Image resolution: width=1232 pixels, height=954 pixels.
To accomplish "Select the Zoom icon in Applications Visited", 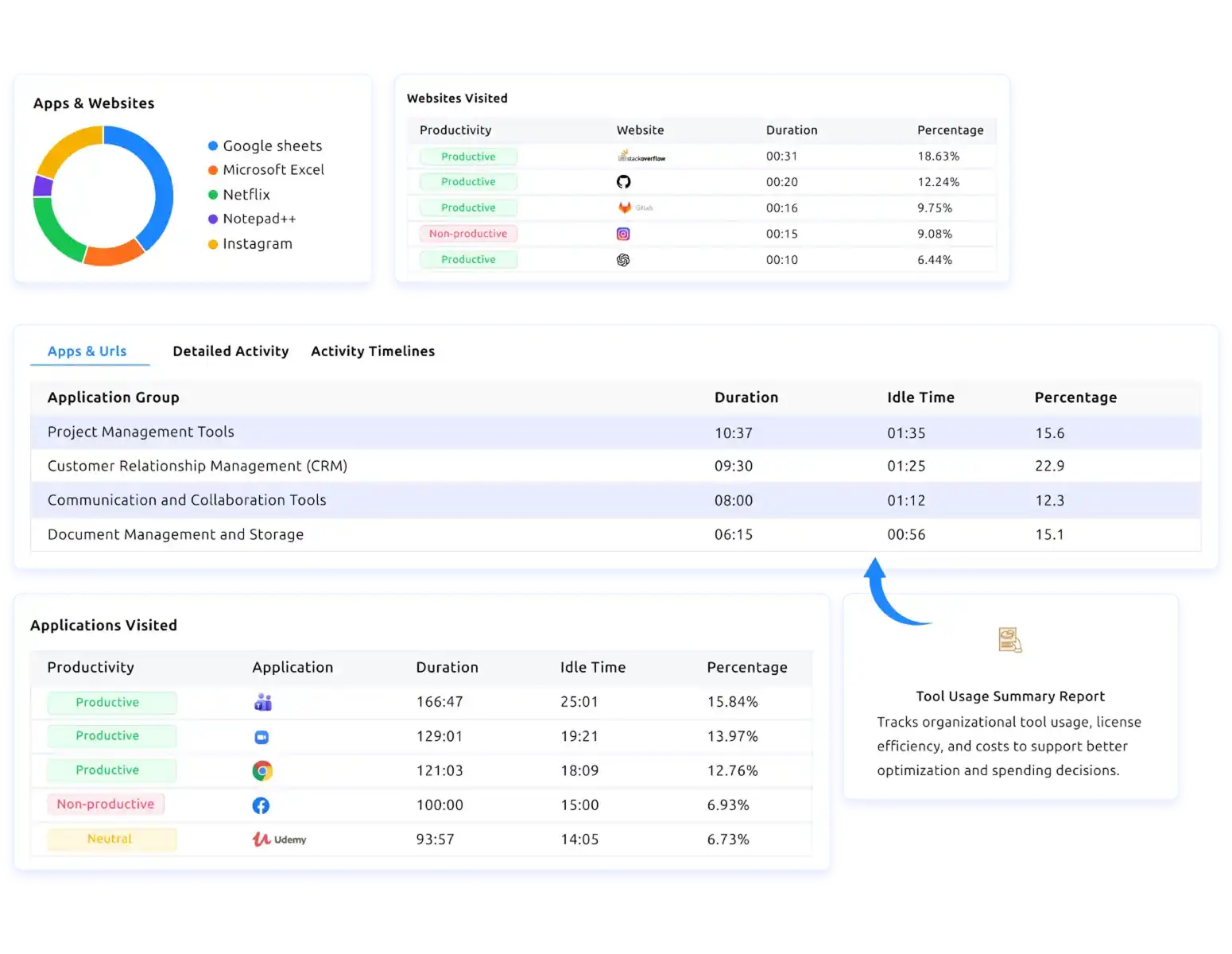I will (262, 736).
